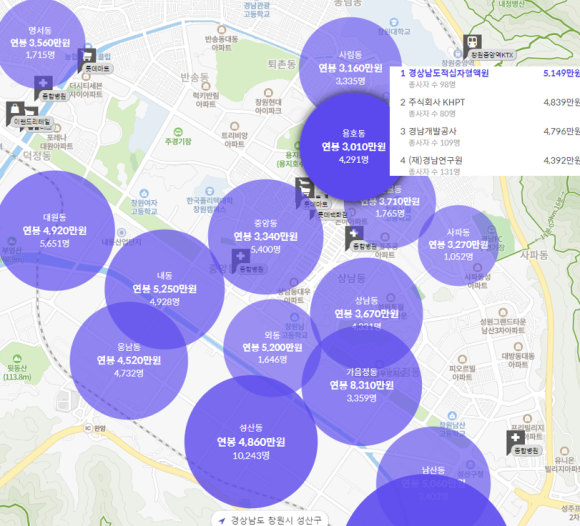Select the 가음정동 연봉 8,310만원 bubble
The height and width of the screenshot is (526, 580).
click(362, 385)
